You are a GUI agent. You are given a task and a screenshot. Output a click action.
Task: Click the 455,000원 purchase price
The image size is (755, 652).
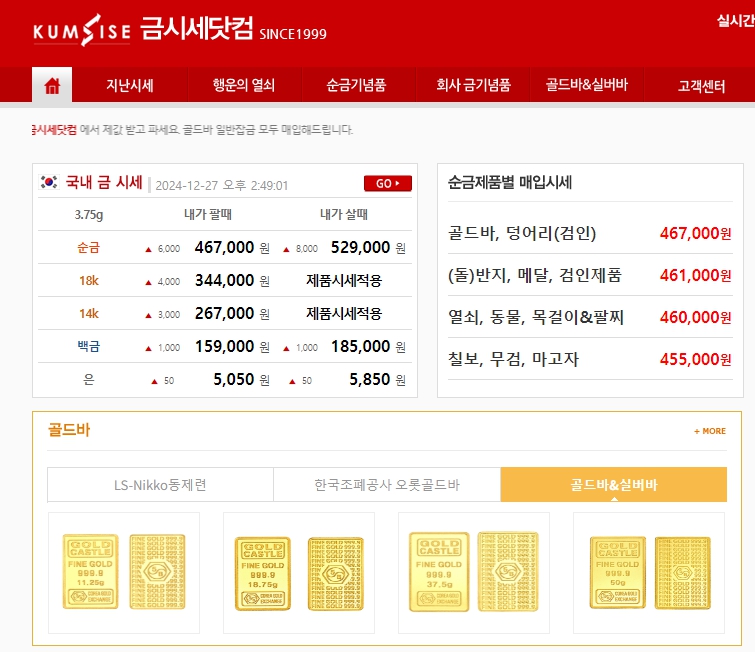695,359
